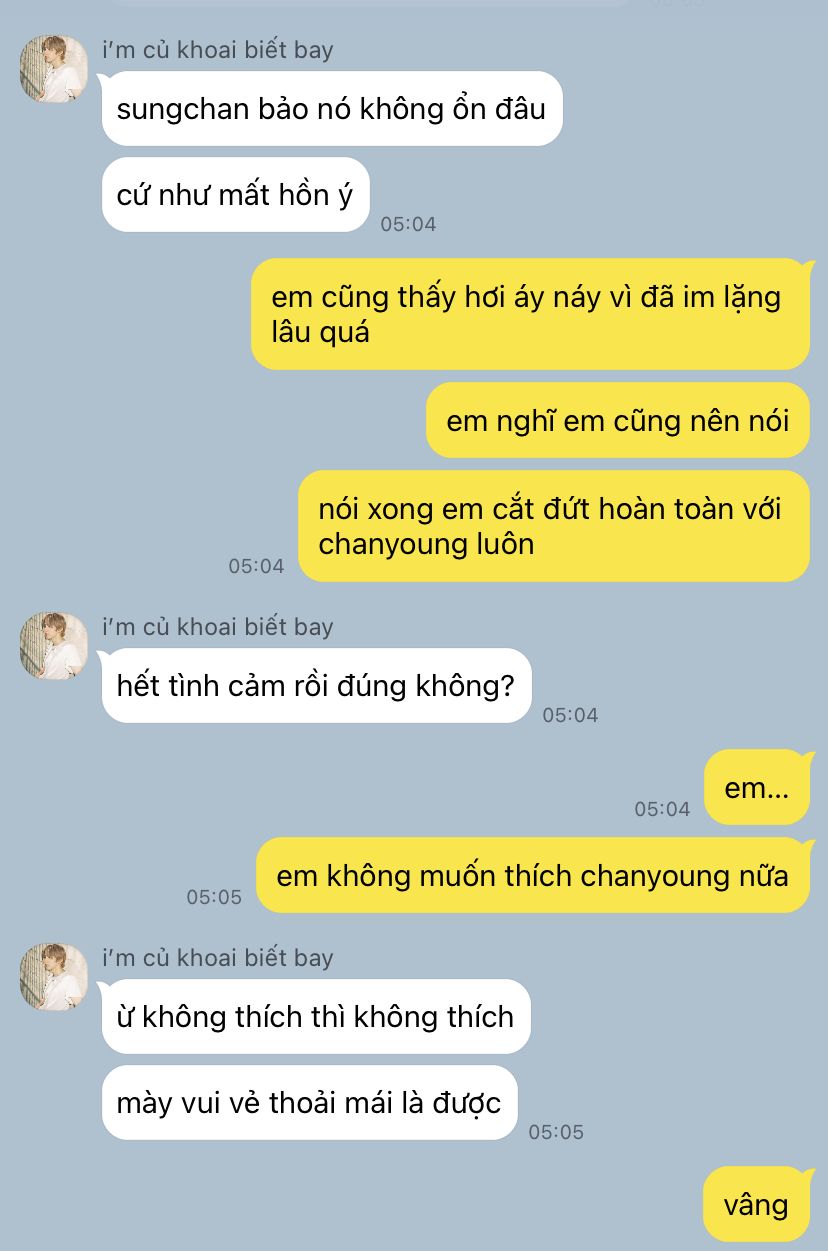Select the yellow bubble 'em cũng thấy hơi áy náy'
828x1251 pixels.
tap(530, 314)
